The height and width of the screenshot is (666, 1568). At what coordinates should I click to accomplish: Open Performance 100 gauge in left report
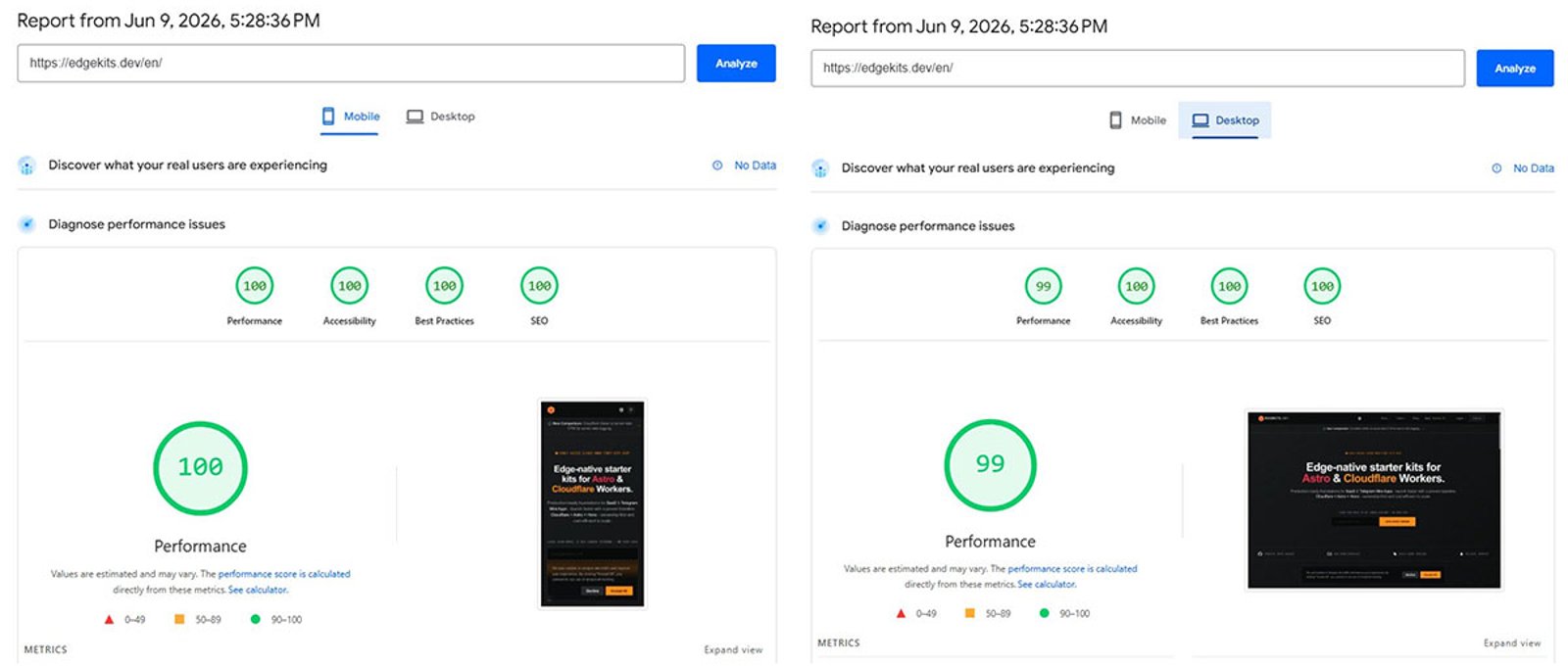tap(255, 286)
